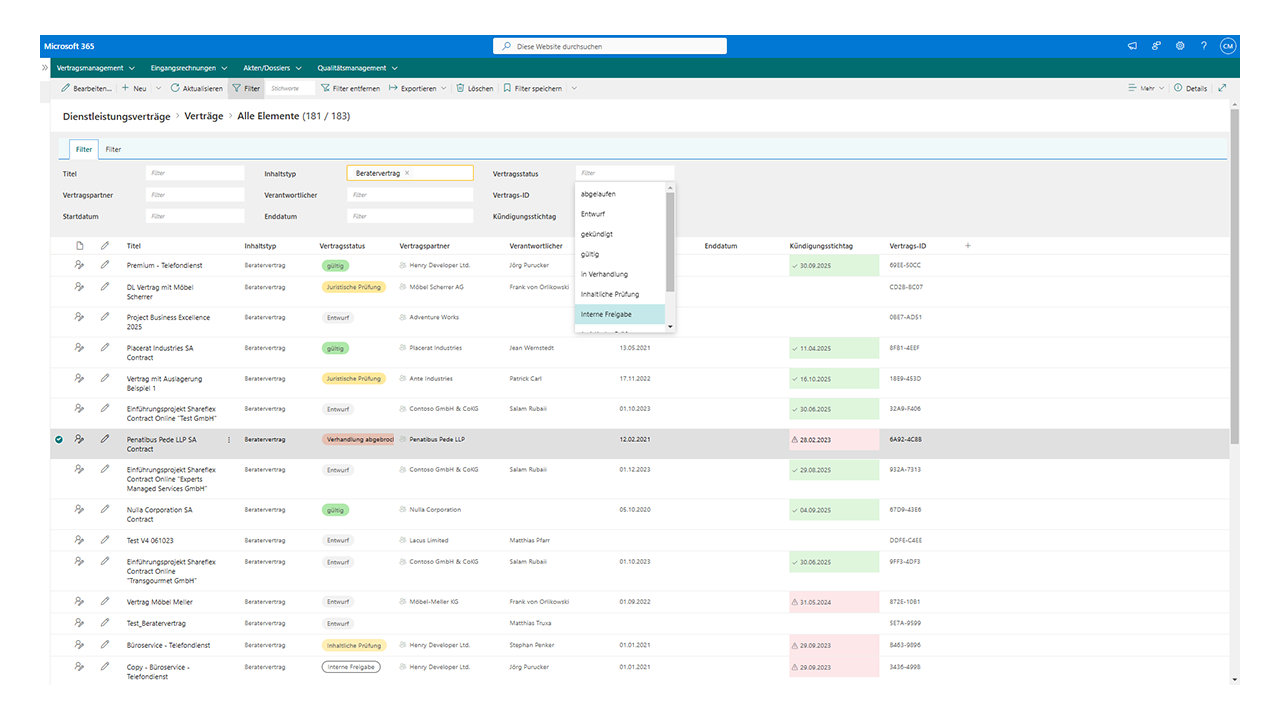Expand the Filter speichern dropdown arrow

click(574, 88)
